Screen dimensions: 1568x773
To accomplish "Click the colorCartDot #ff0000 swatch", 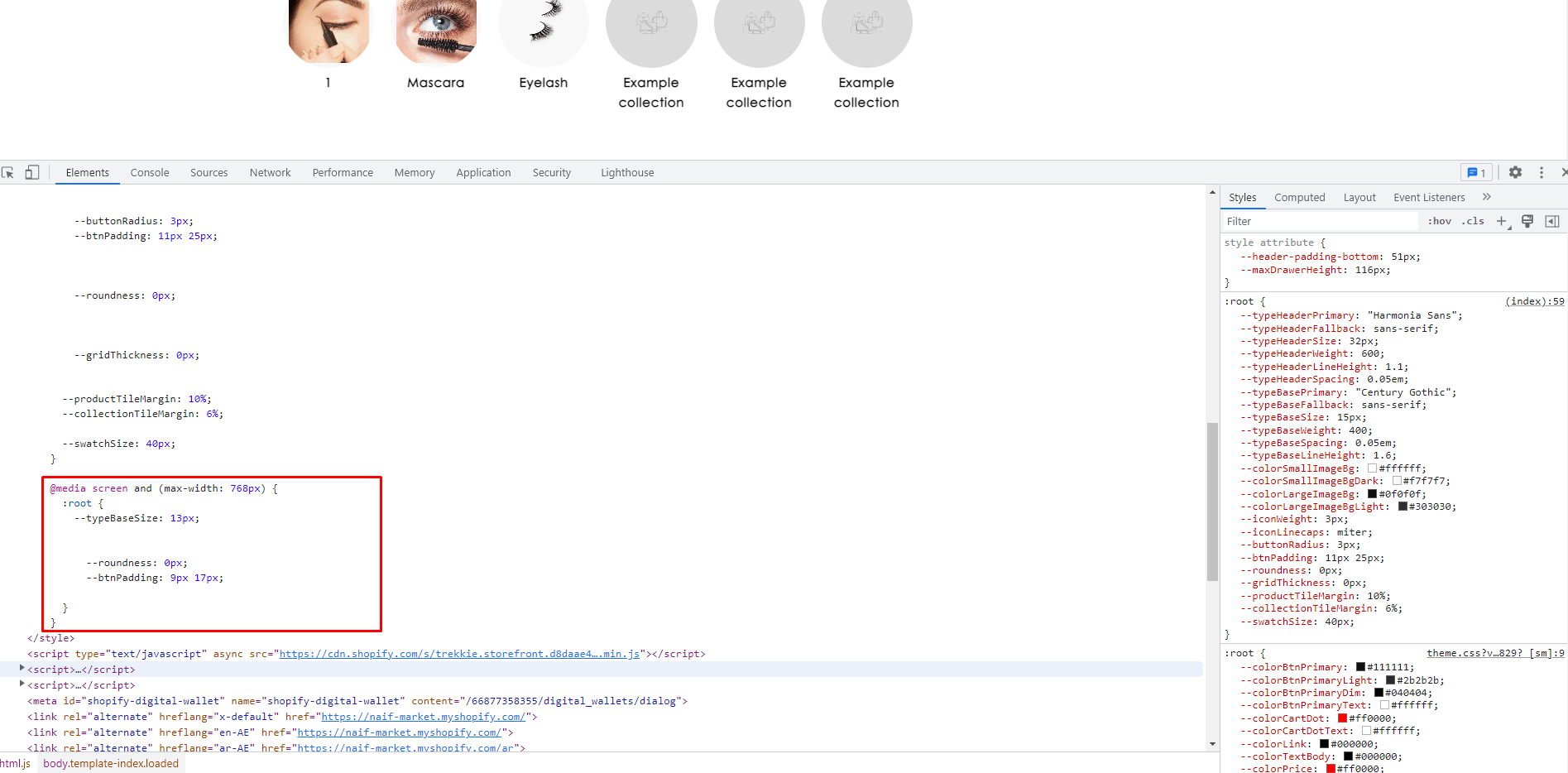I will (x=1342, y=718).
